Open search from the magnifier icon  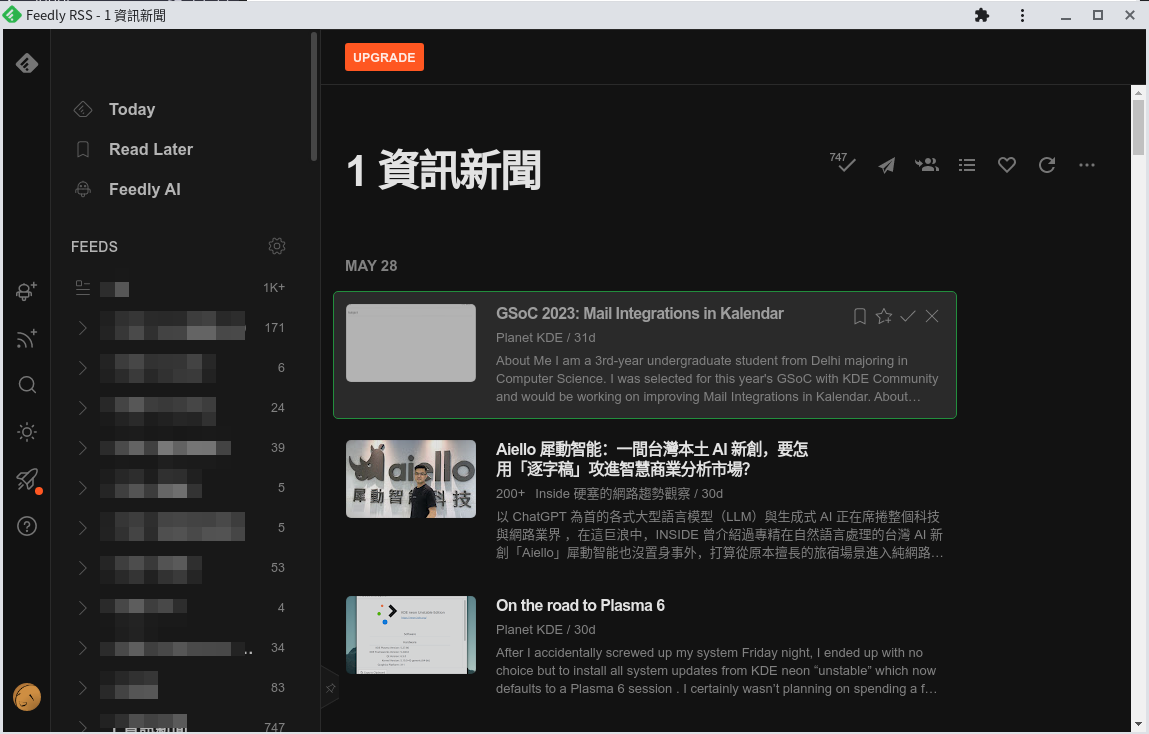click(27, 385)
